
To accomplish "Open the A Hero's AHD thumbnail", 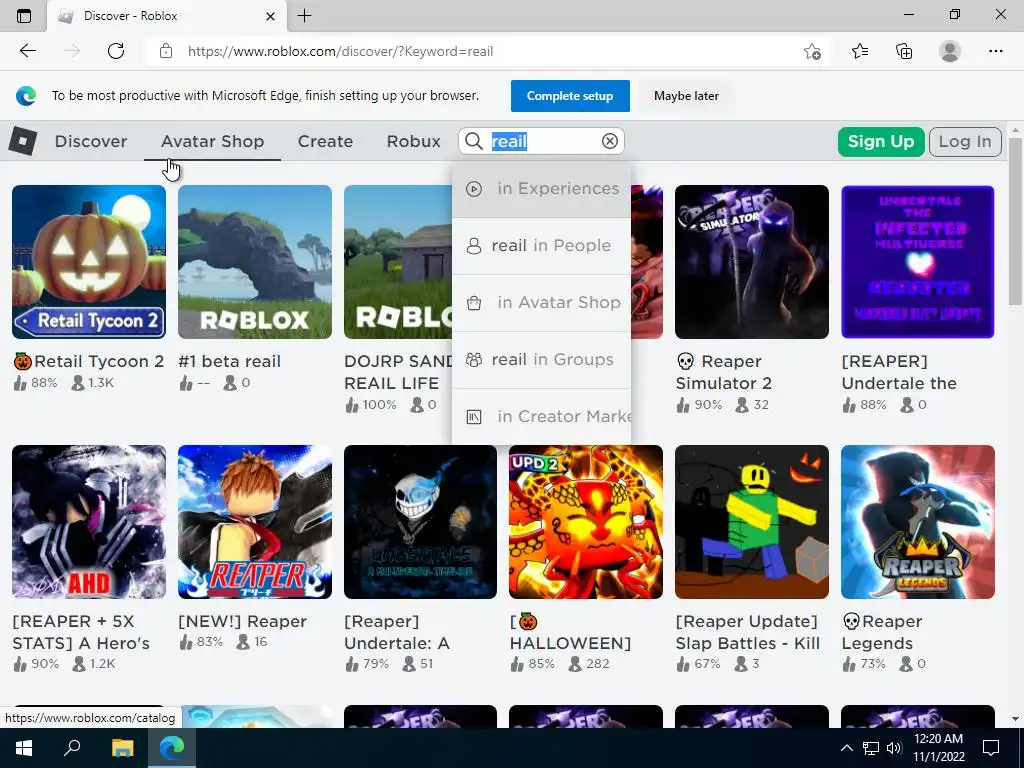I will click(x=89, y=522).
